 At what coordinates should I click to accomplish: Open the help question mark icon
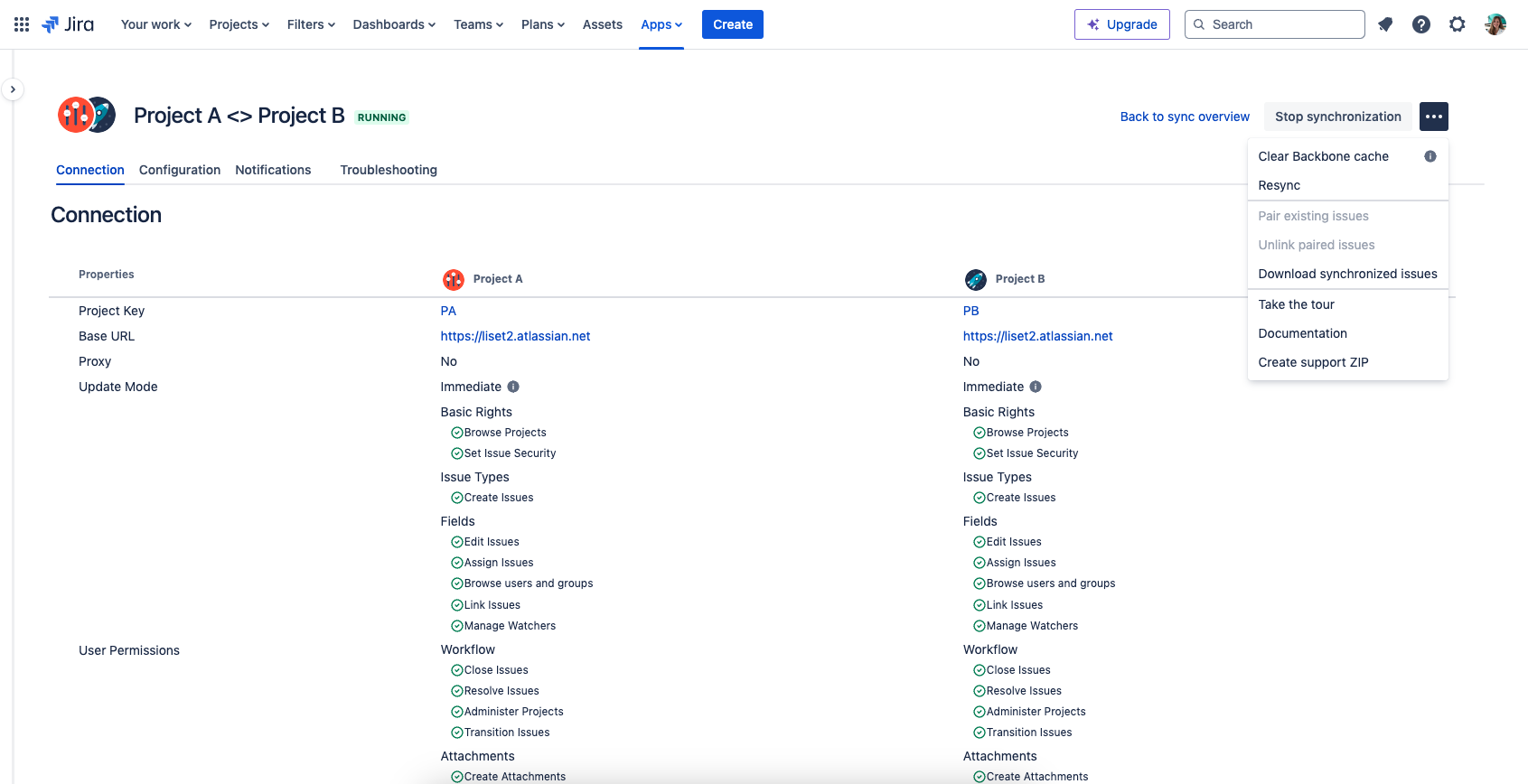(1421, 24)
